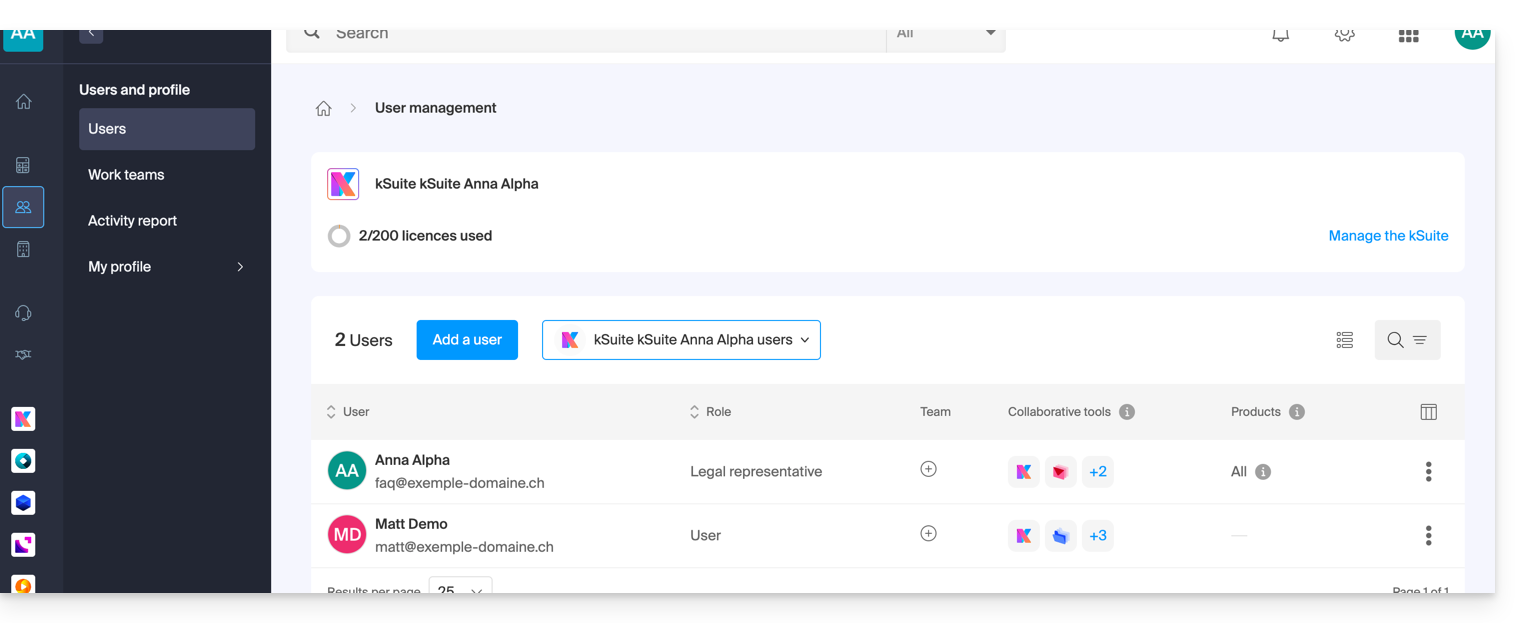
Task: Click the Add a user button
Action: coord(467,340)
